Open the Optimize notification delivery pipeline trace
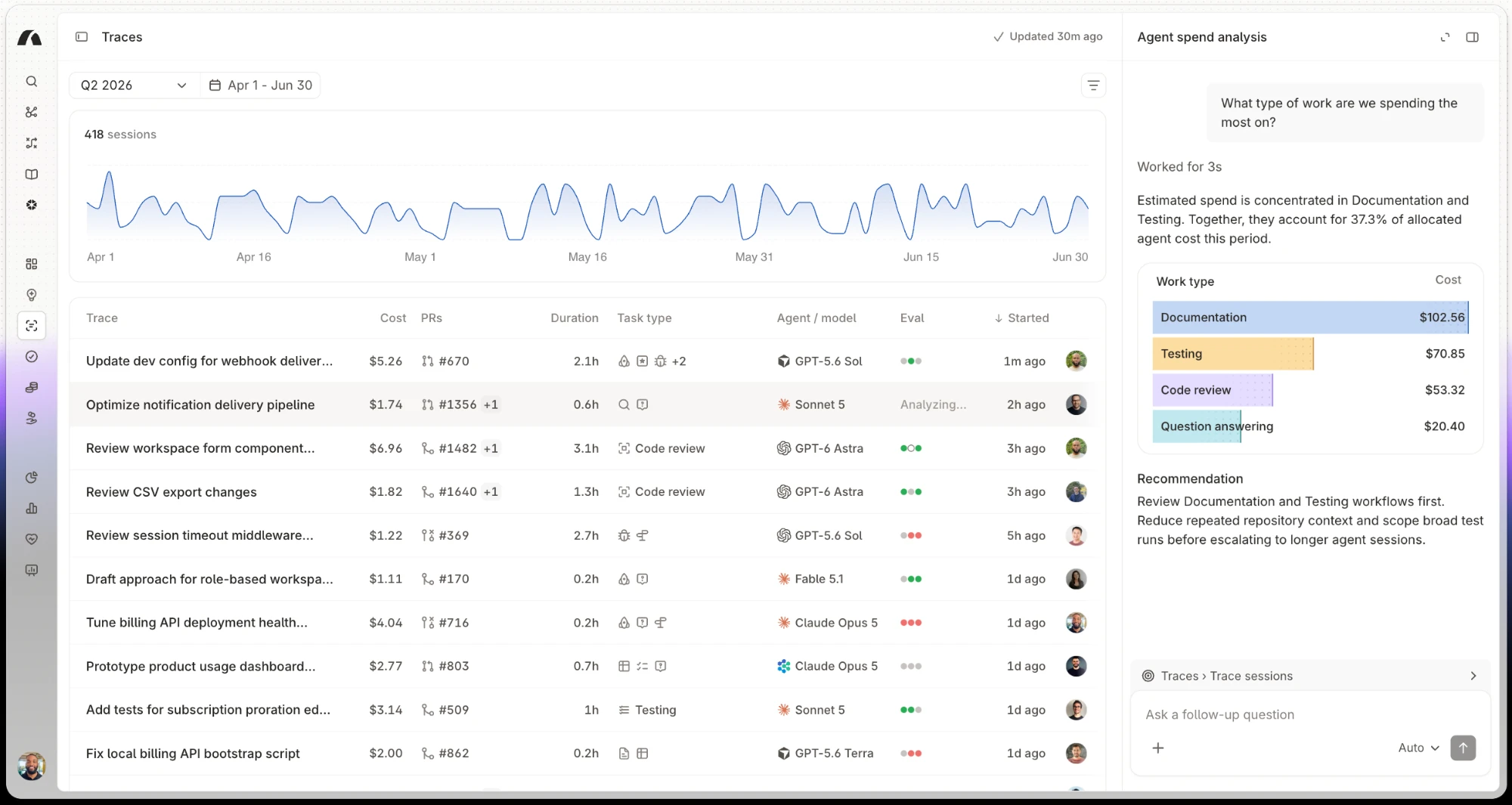Viewport: 1512px width, 805px height. tap(200, 405)
